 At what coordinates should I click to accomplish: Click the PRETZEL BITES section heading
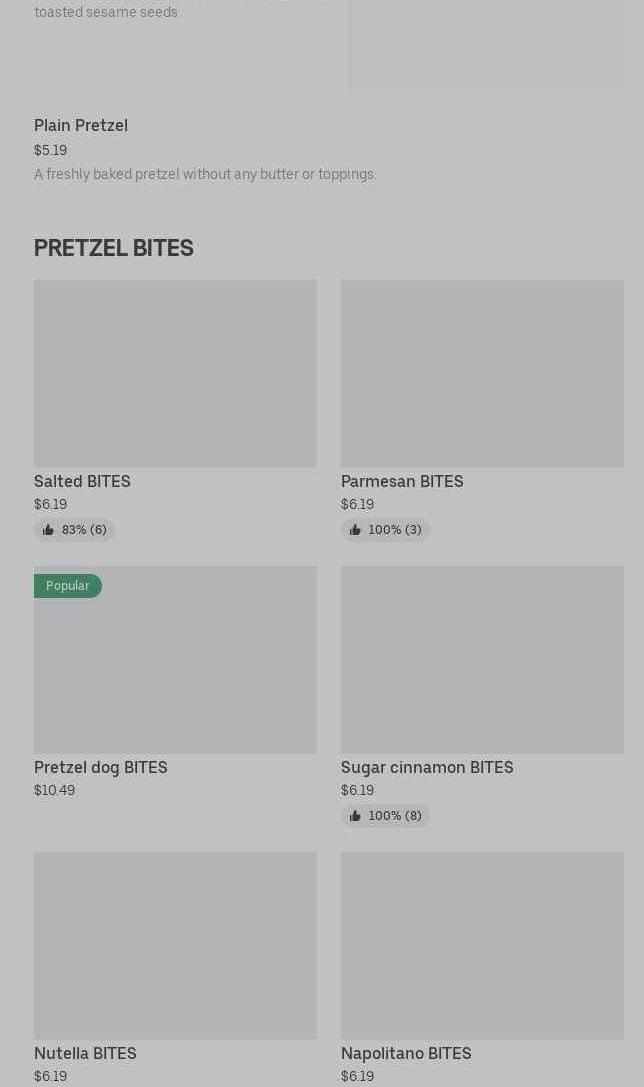pyautogui.click(x=114, y=248)
